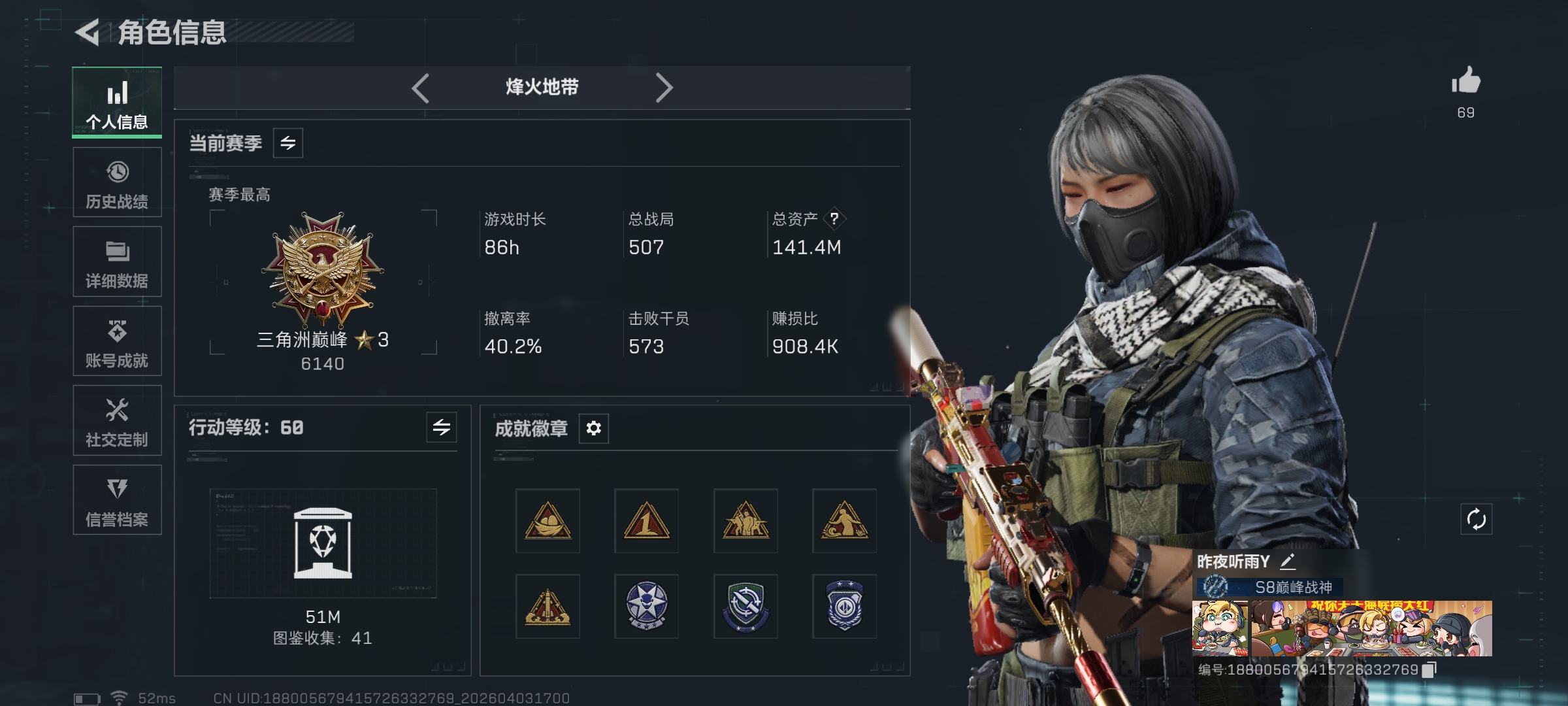Toggle 当前赛季 season switch button

tap(288, 143)
